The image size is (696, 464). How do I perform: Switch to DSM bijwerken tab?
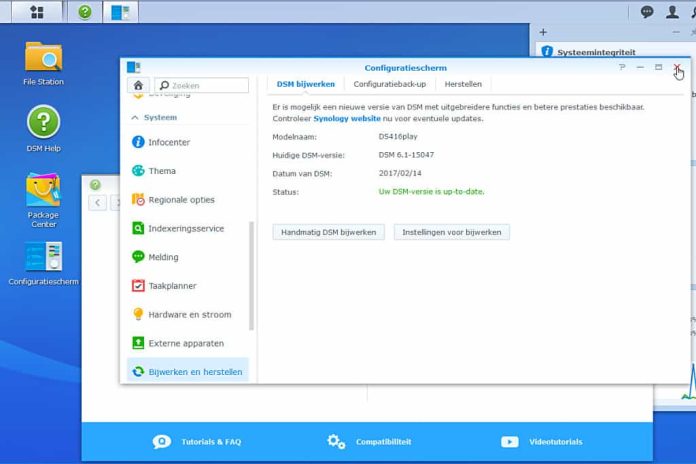[306, 84]
